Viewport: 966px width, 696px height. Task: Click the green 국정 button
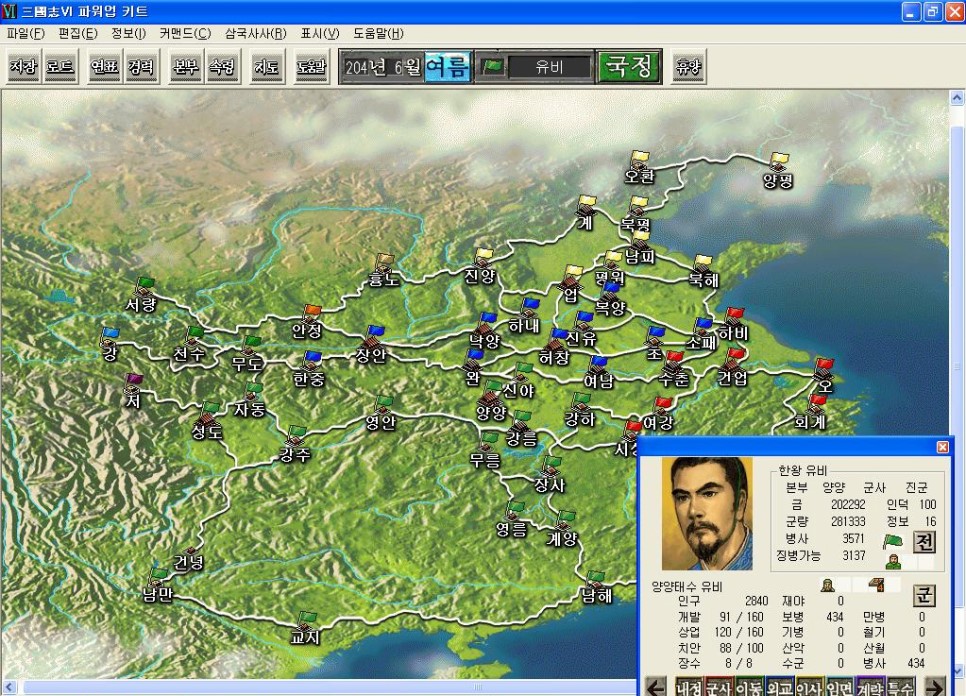628,67
